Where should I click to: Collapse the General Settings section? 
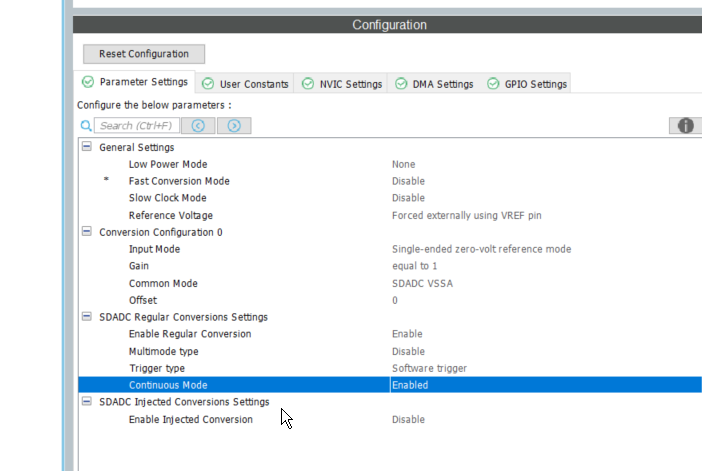coord(87,147)
